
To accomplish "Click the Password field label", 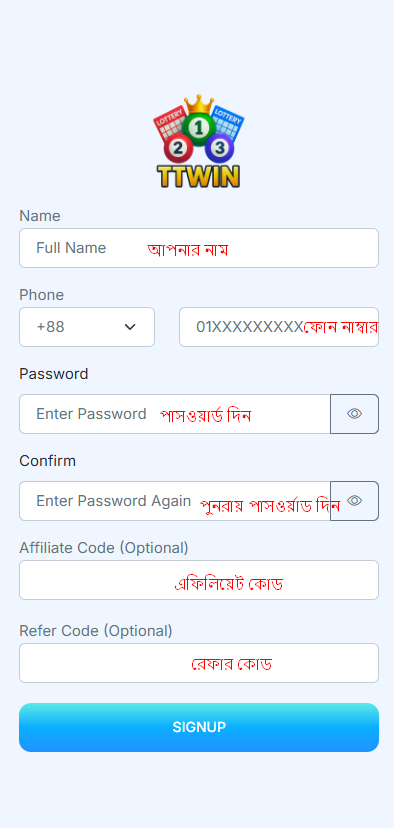I will click(54, 374).
